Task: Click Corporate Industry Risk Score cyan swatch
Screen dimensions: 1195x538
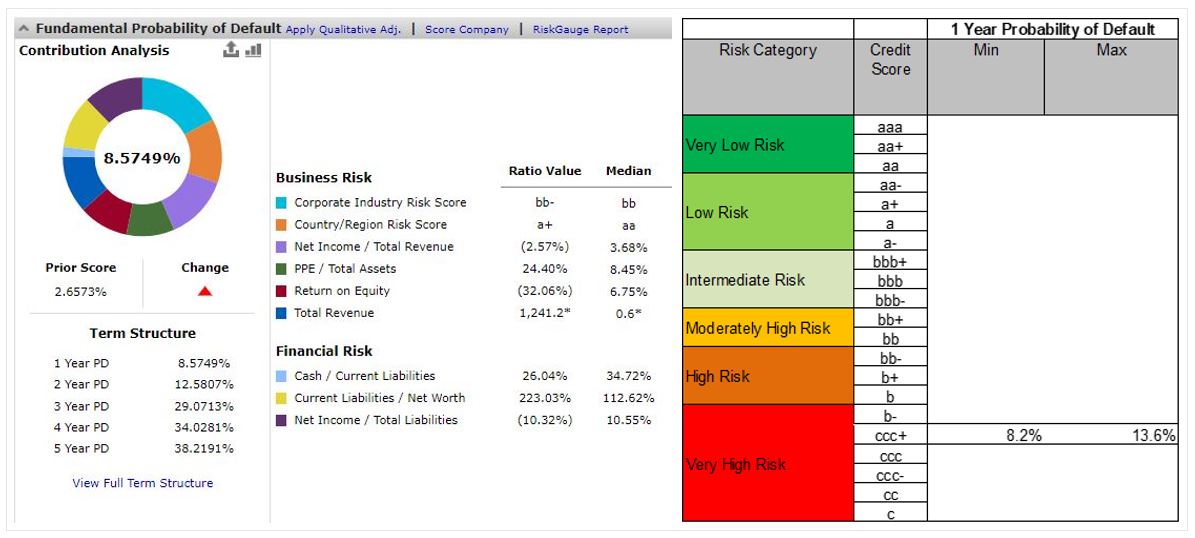Action: (282, 203)
